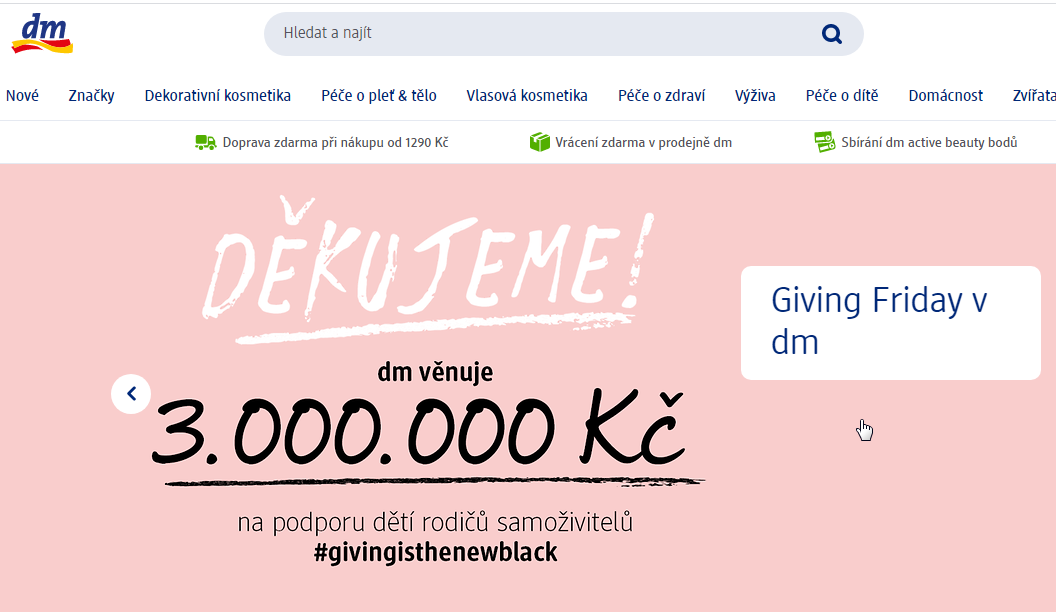The width and height of the screenshot is (1056, 612).
Task: Go to previous banner slide arrow
Action: coord(131,394)
